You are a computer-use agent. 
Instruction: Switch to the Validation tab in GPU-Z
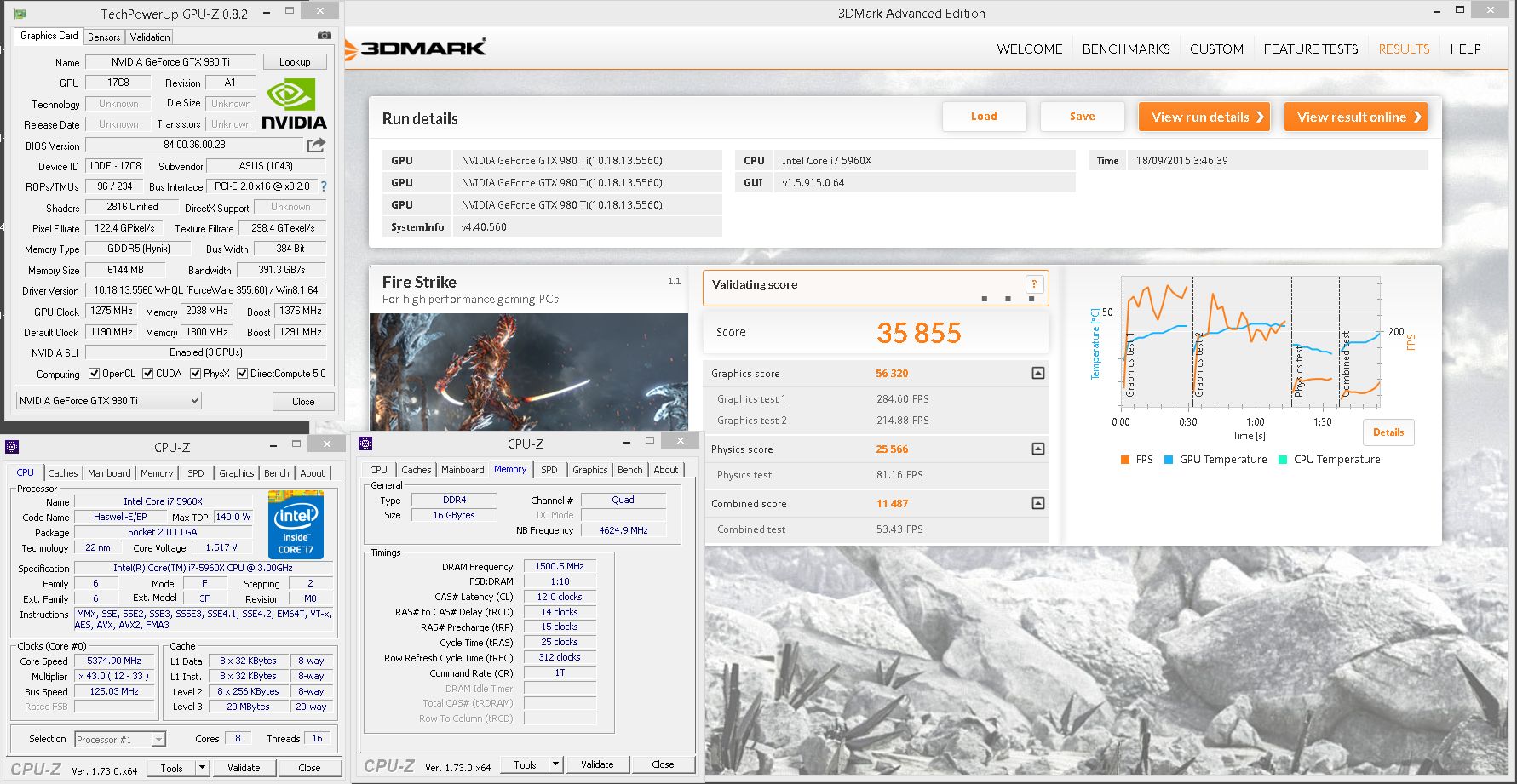tap(150, 37)
